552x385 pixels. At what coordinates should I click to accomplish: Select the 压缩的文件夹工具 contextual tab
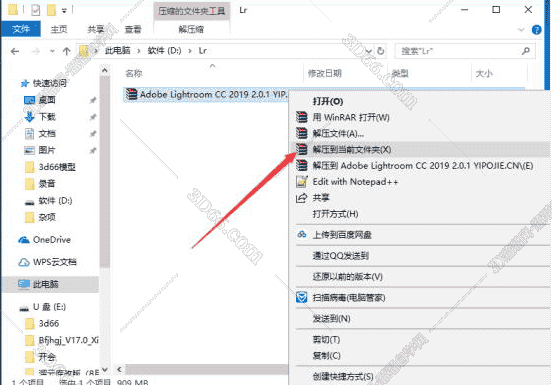[192, 11]
